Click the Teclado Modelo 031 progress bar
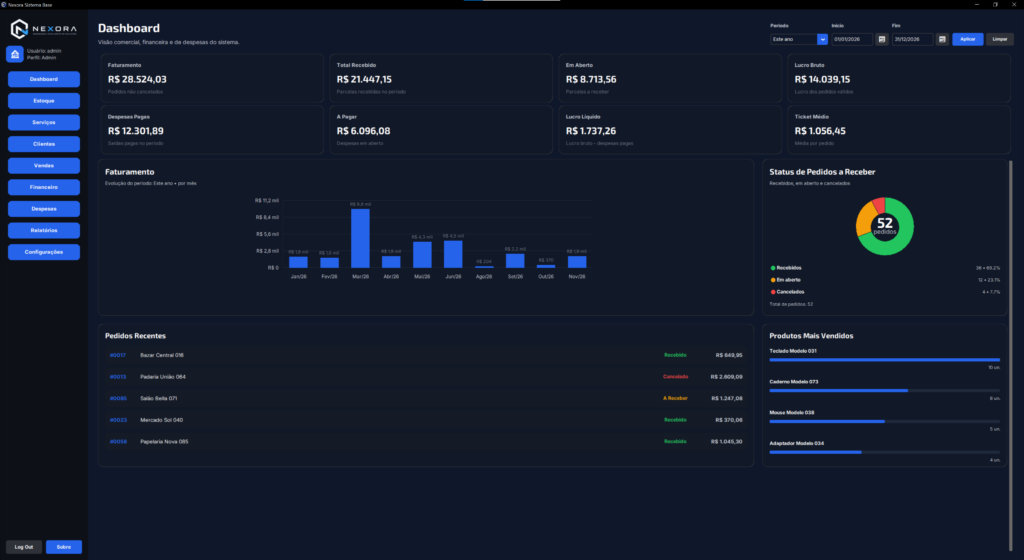Image resolution: width=1024 pixels, height=560 pixels. coord(884,360)
